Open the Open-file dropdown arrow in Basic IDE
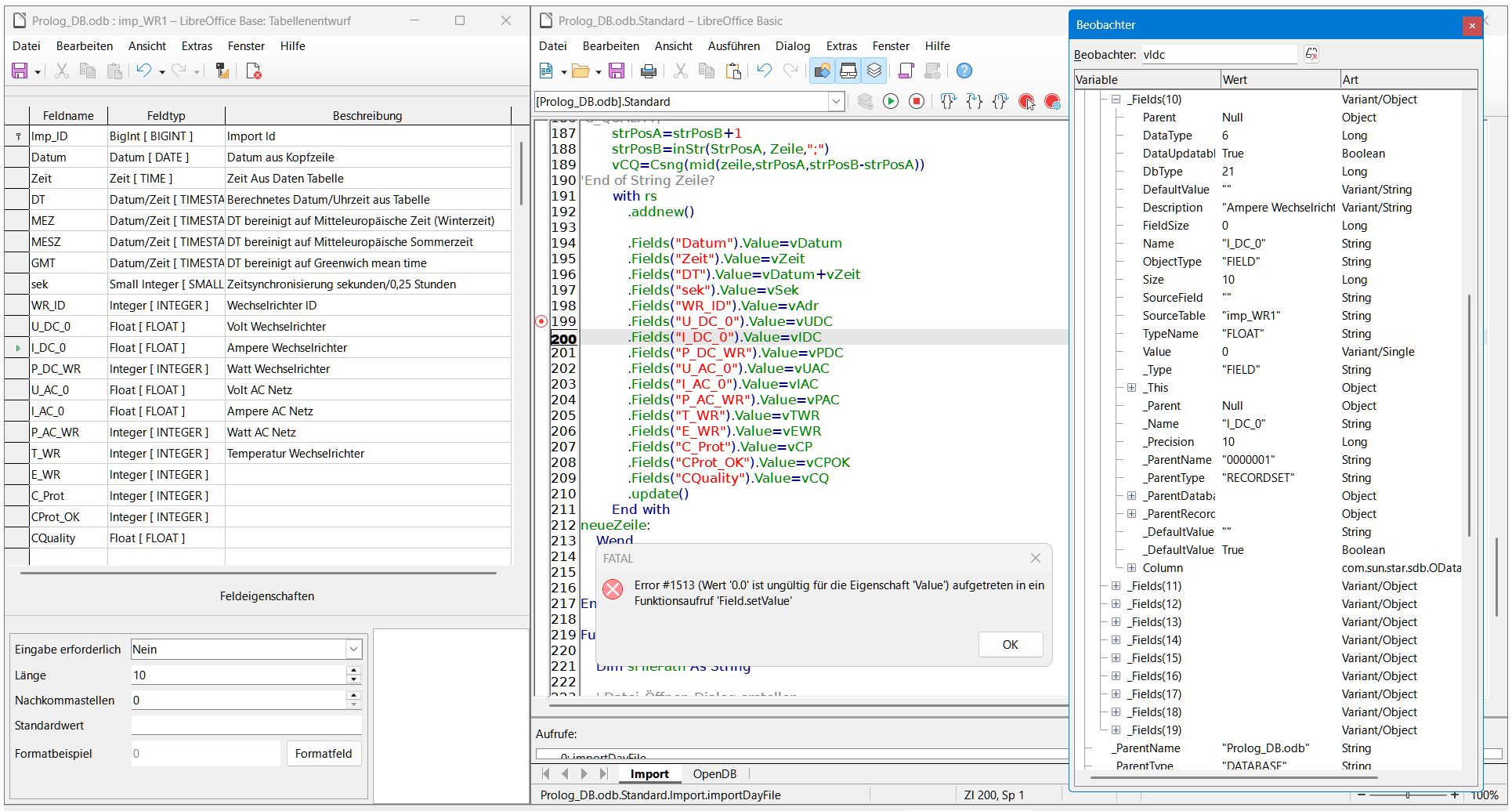1512x811 pixels. pyautogui.click(x=598, y=72)
